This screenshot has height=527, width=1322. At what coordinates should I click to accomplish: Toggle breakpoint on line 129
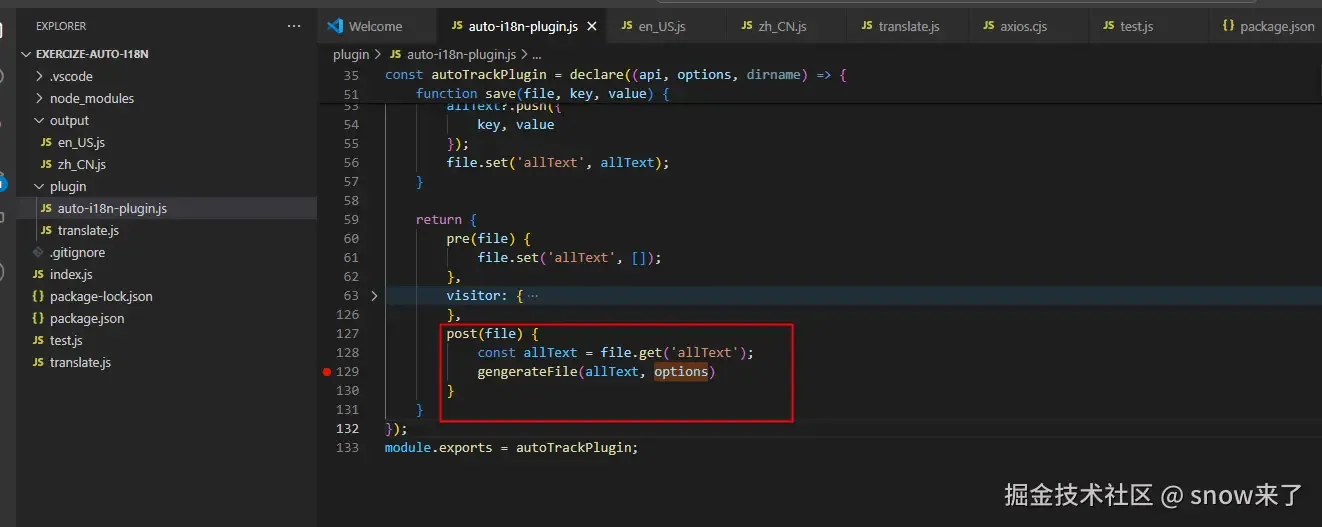point(326,372)
